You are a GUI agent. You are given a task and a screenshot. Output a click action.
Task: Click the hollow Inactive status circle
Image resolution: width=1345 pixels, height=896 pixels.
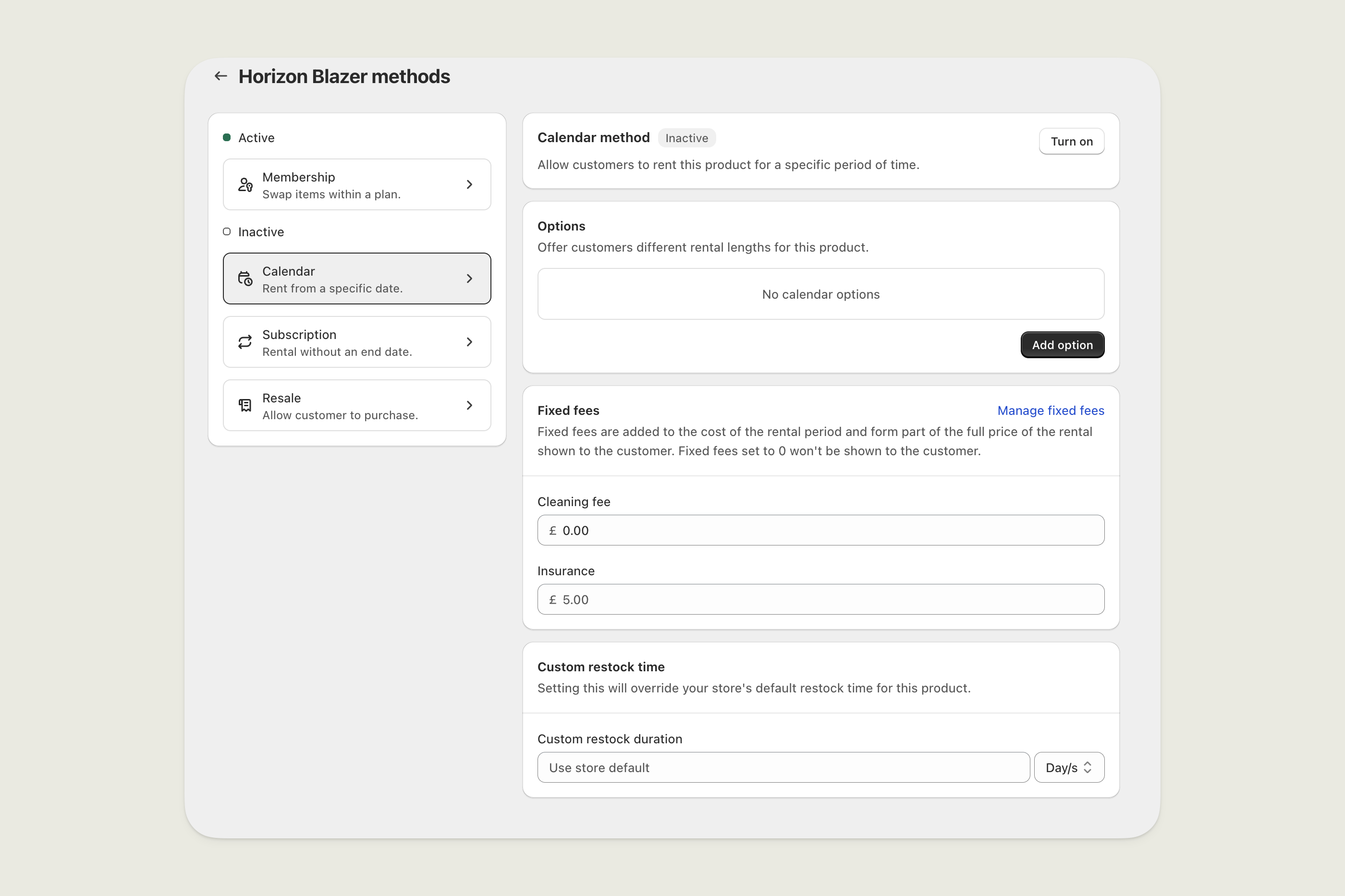coord(227,232)
